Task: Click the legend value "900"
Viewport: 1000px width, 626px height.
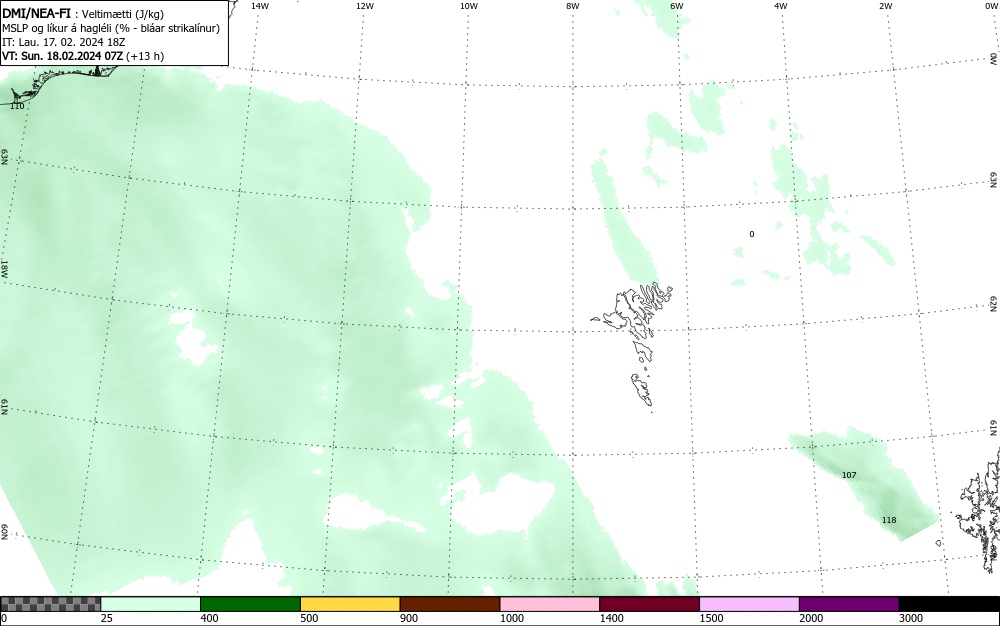Action: point(409,618)
